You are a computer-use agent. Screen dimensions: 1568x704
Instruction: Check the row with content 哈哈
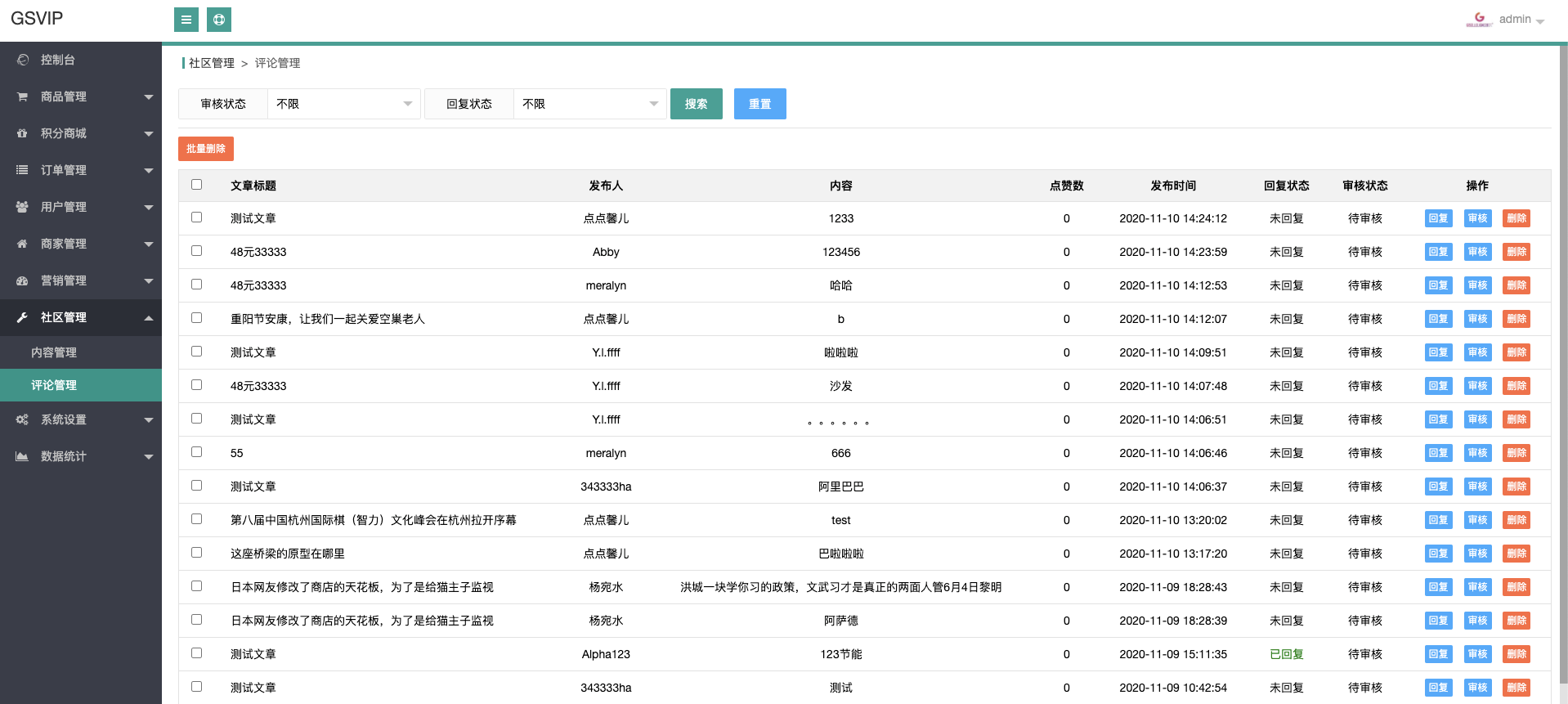(196, 285)
